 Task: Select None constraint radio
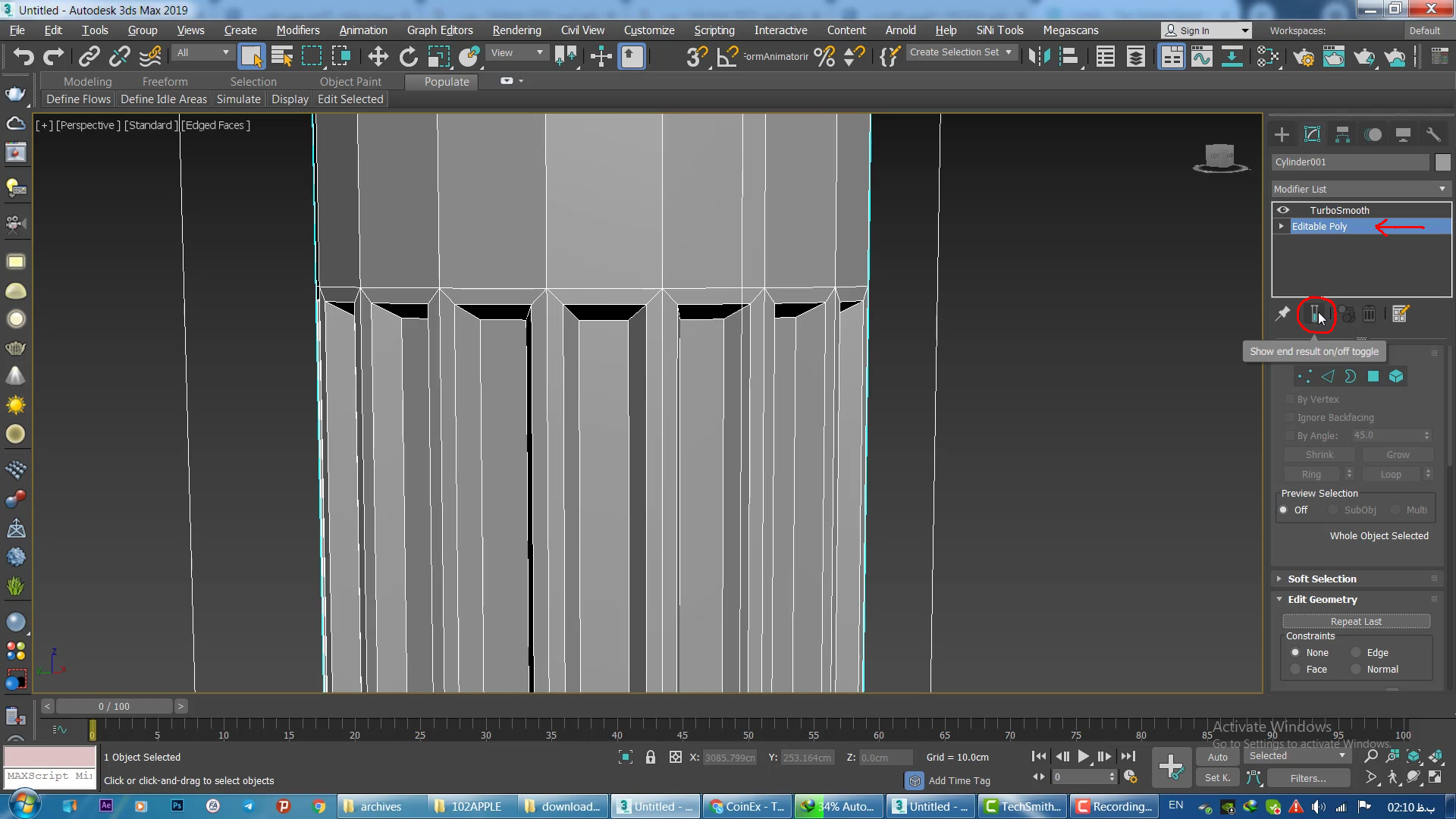[1295, 652]
